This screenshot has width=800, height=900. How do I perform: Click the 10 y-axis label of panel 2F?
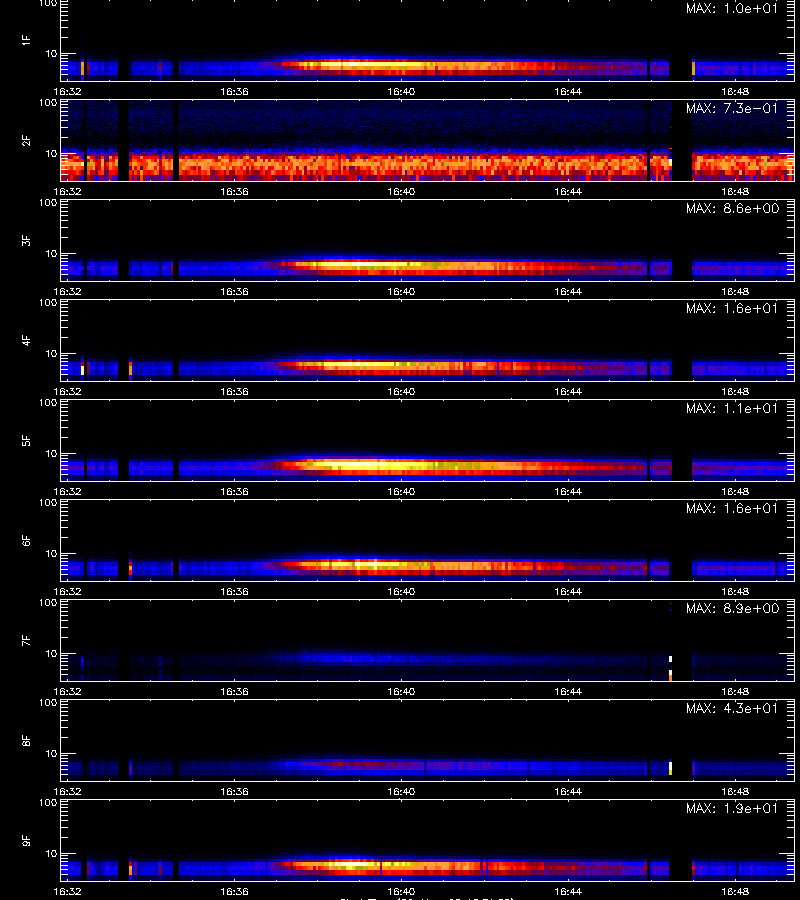click(51, 154)
